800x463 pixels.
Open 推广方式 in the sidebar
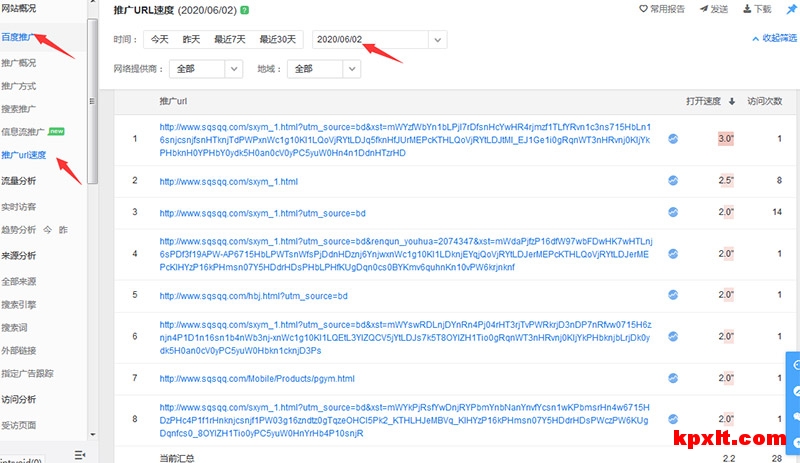[19, 85]
